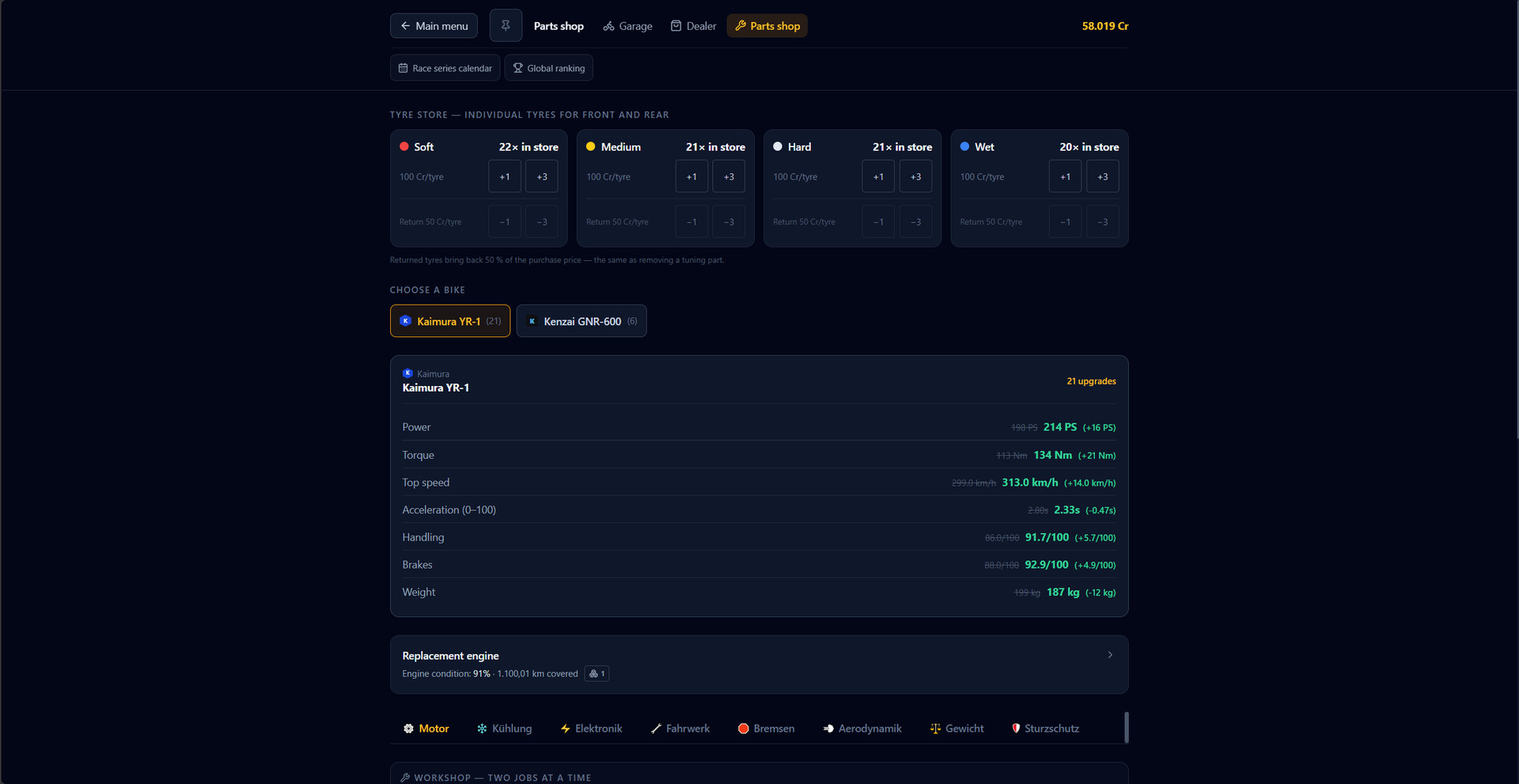Image resolution: width=1519 pixels, height=784 pixels.
Task: Click the white Hard tyre color dot
Action: (x=778, y=146)
